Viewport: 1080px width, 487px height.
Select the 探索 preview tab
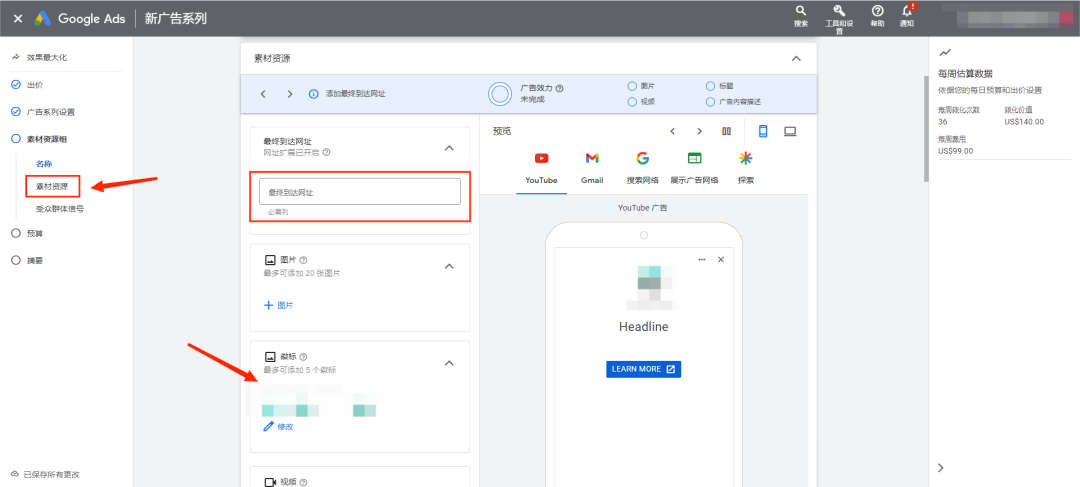pos(745,169)
